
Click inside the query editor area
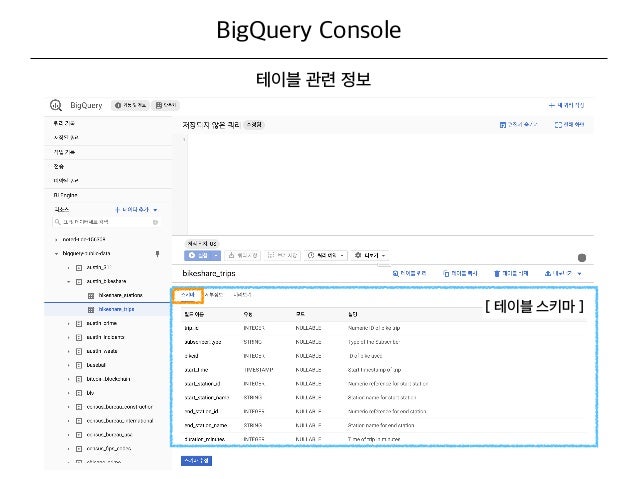point(389,183)
